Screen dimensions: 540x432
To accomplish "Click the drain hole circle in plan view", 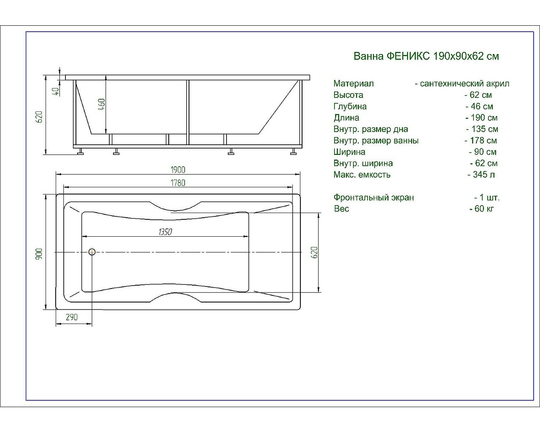I will pos(92,252).
